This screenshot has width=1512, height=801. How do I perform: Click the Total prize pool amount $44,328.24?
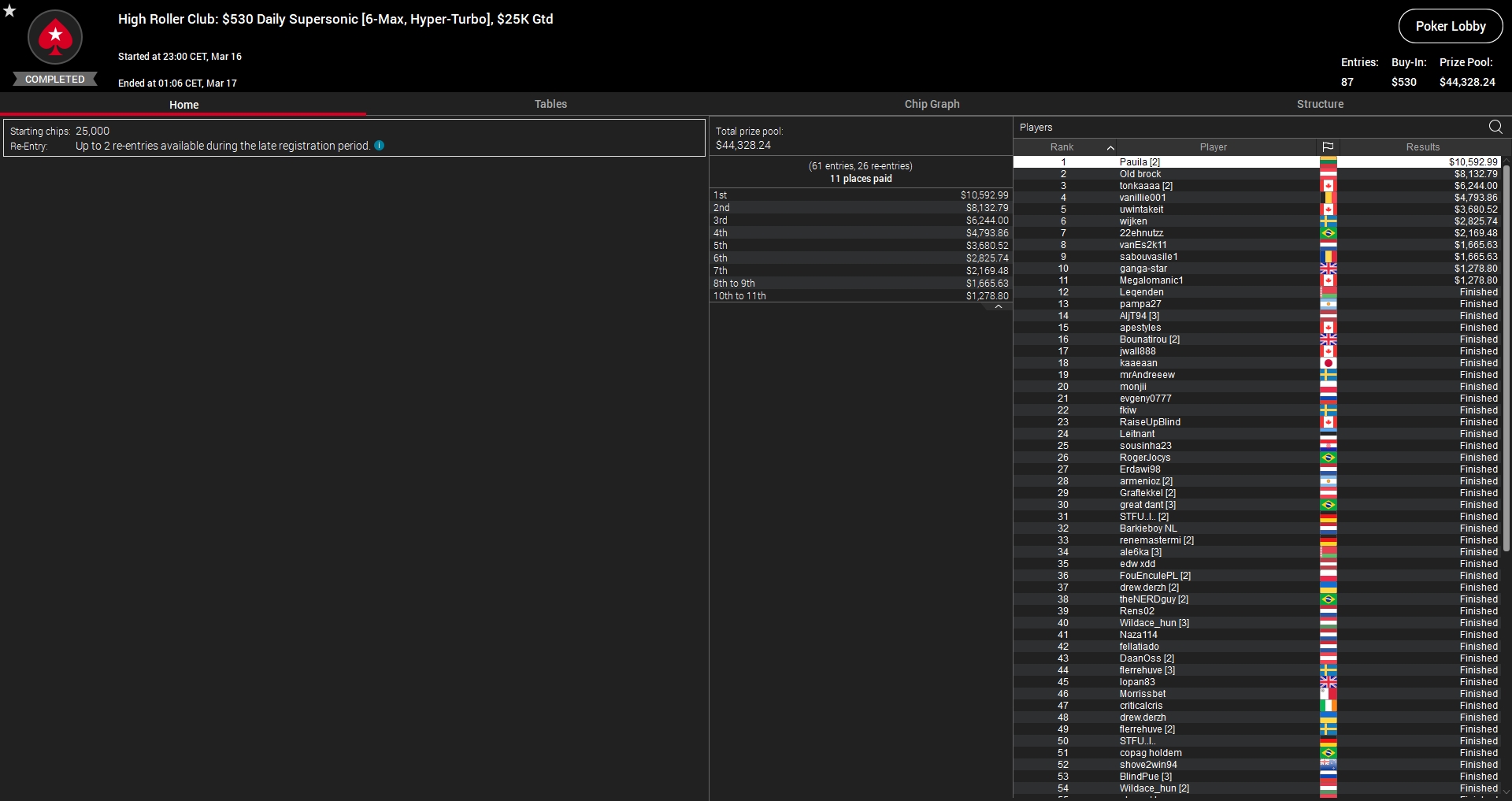pyautogui.click(x=743, y=145)
